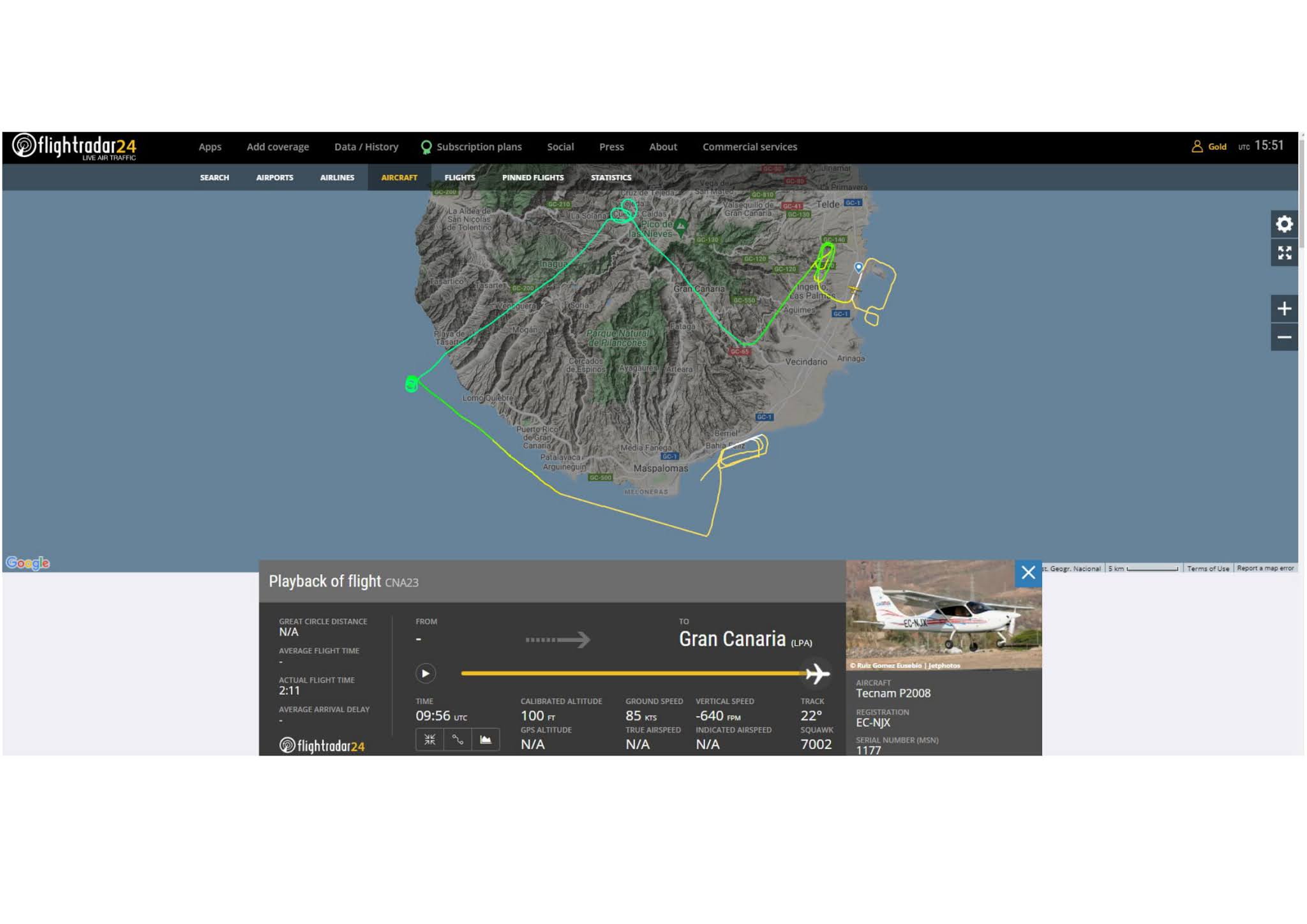Open the altitude graph icon
Image resolution: width=1307 pixels, height=924 pixels.
click(486, 739)
